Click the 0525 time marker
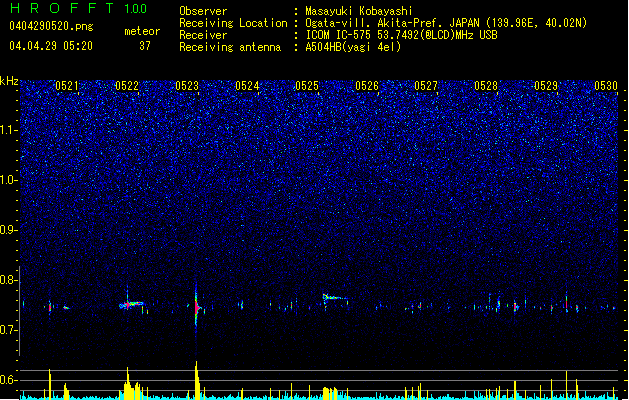The width and height of the screenshot is (629, 400). coord(307,86)
